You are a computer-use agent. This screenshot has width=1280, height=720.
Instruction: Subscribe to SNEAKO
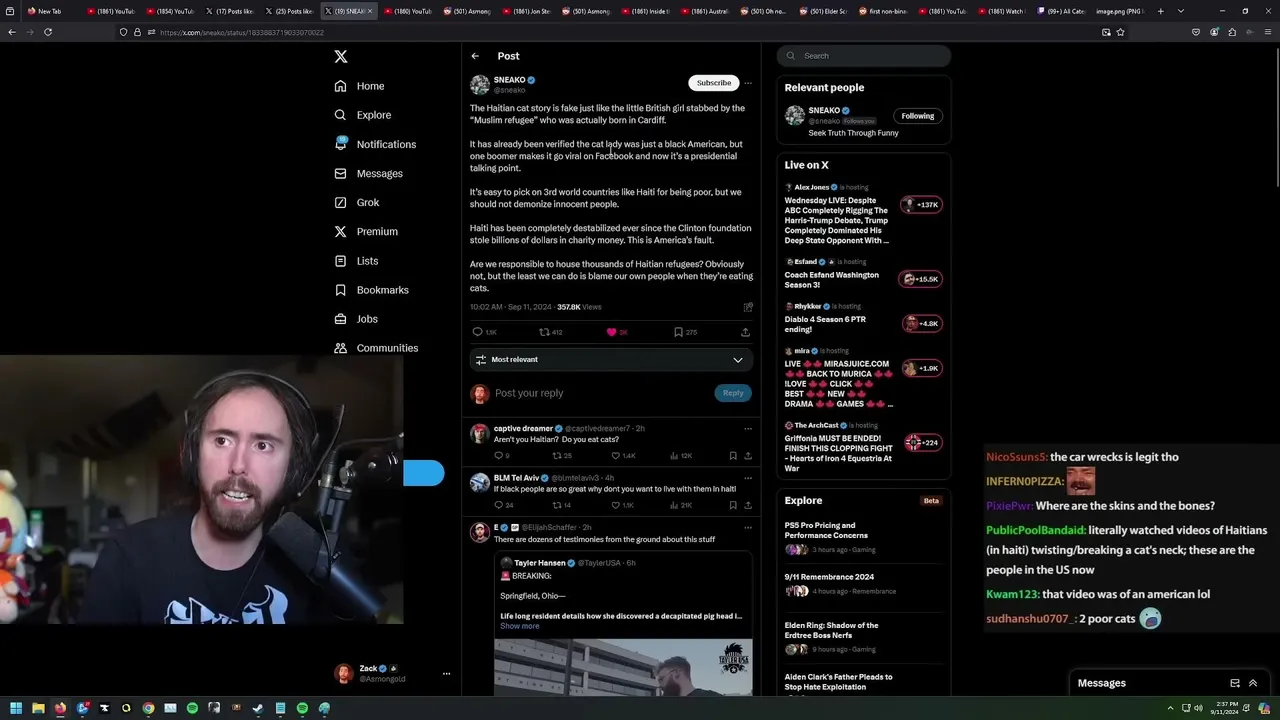(x=713, y=83)
